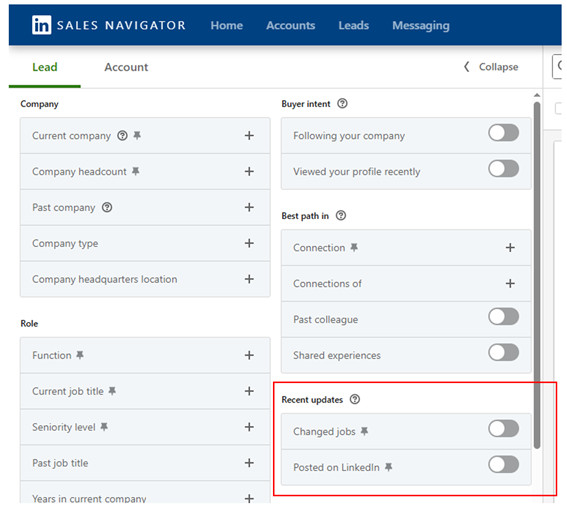This screenshot has width=567, height=507.
Task: Select the Lead tab
Action: [x=44, y=67]
